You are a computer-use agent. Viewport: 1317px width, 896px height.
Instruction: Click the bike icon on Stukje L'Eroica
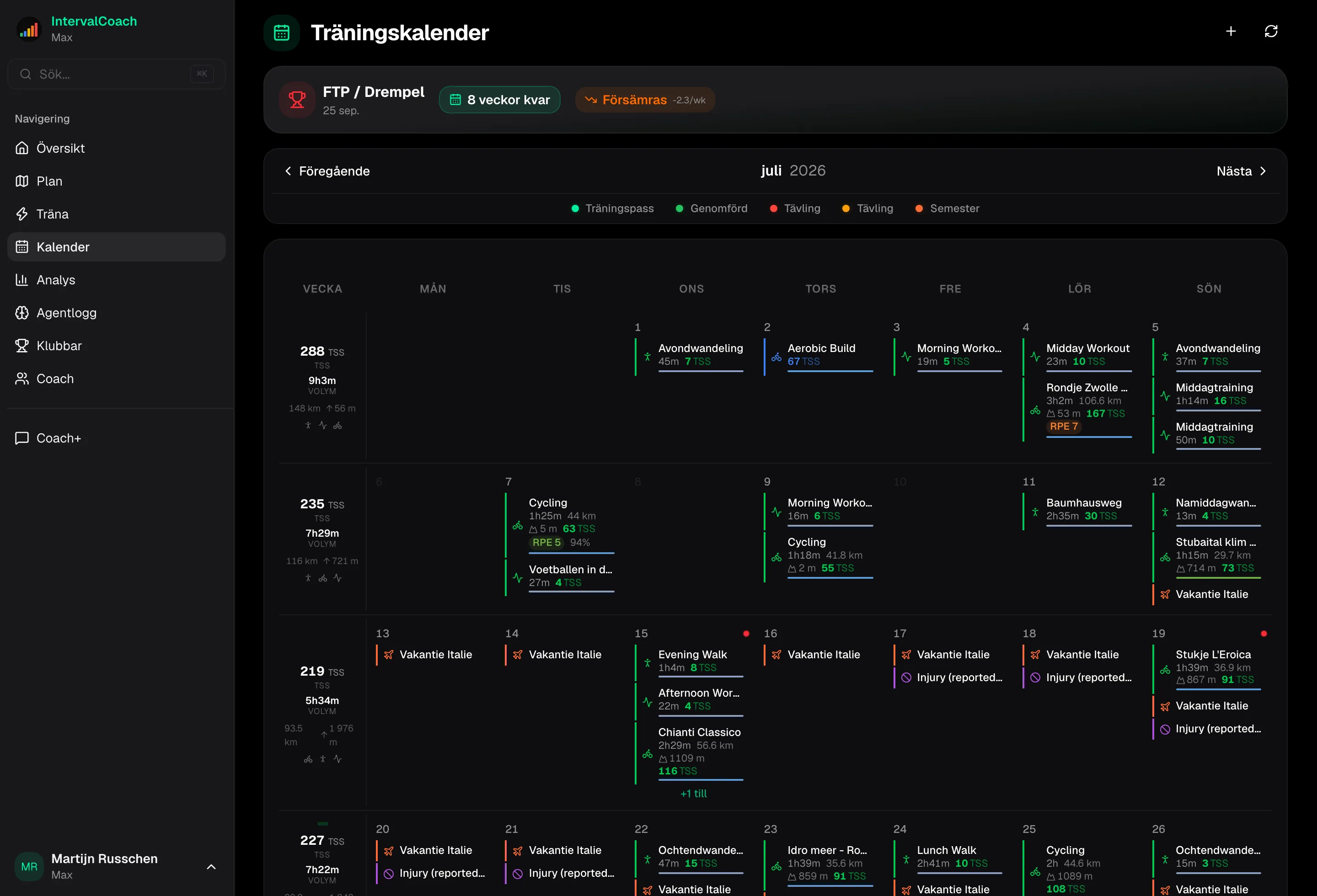point(1165,670)
